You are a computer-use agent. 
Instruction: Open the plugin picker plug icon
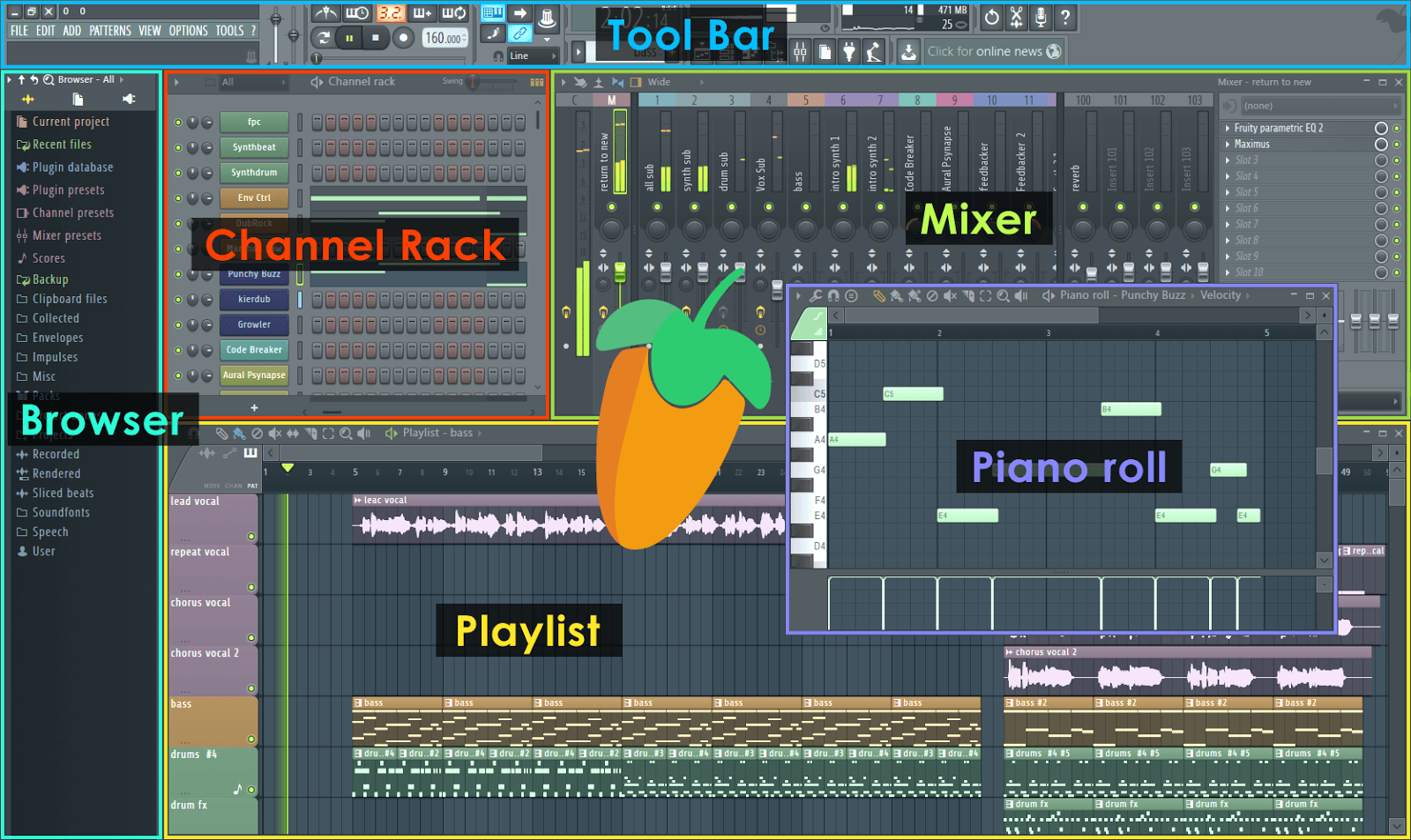[x=849, y=52]
